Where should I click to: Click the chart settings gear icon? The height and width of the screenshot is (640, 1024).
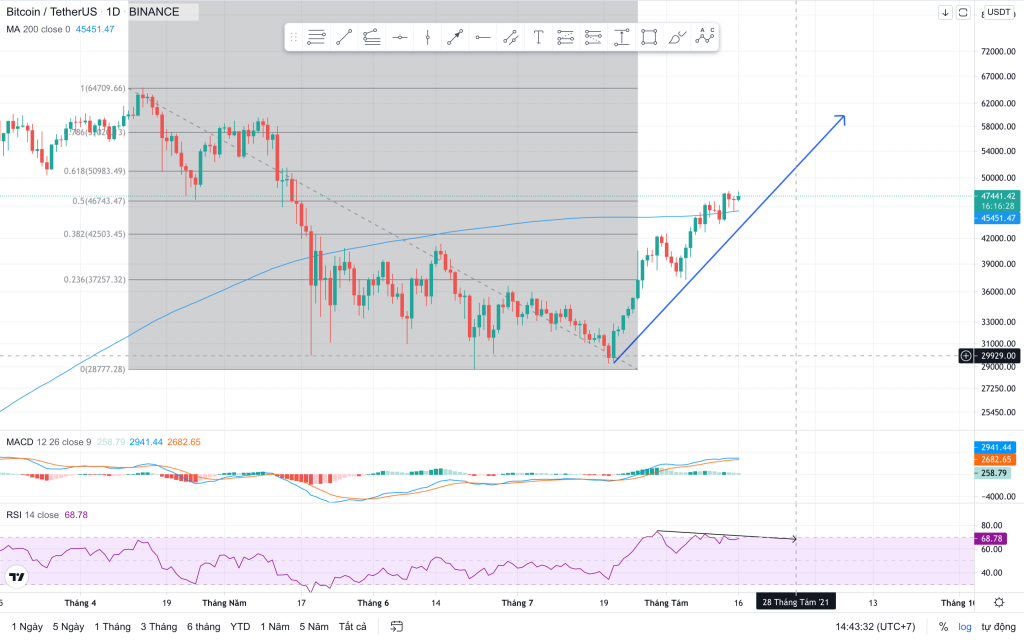[998, 603]
